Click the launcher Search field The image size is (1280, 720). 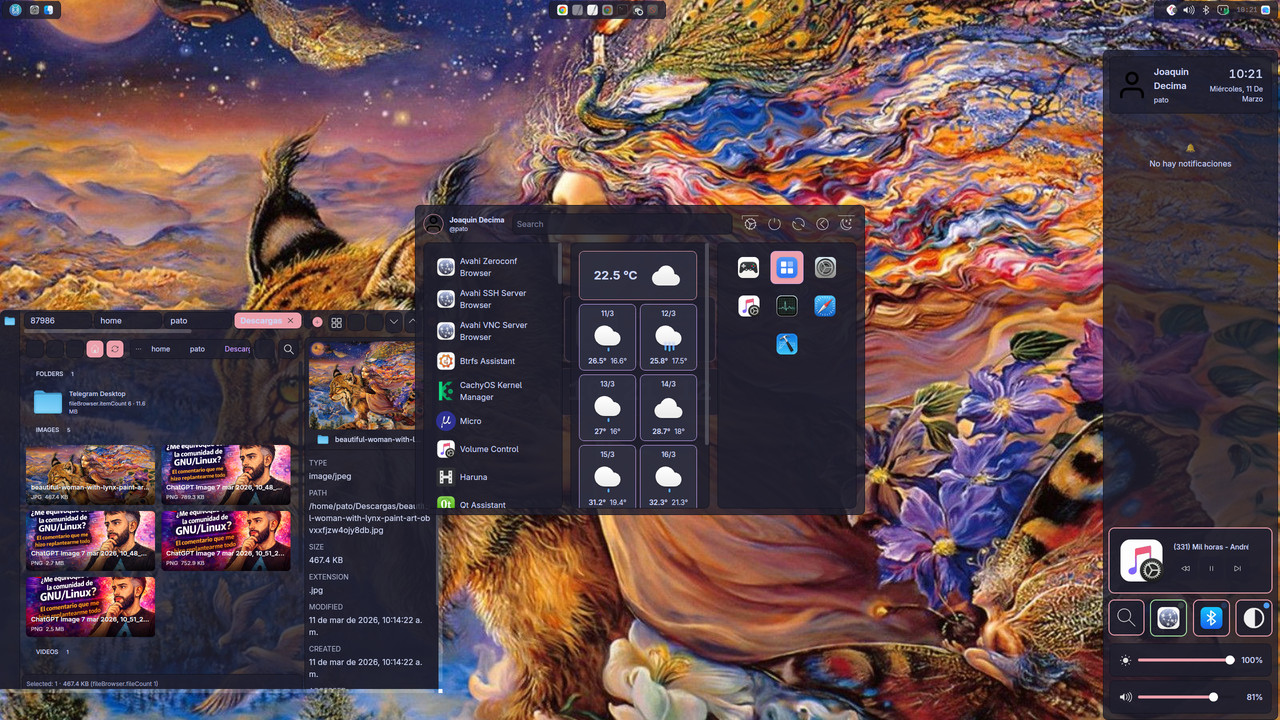623,224
